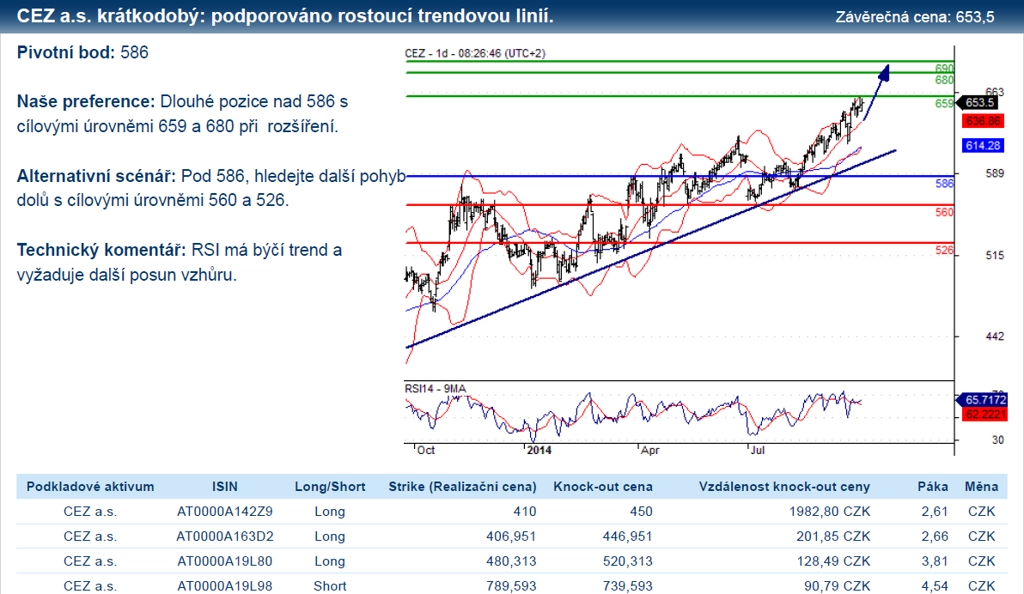The height and width of the screenshot is (594, 1024).
Task: Click the leverage value "2,66"
Action: [x=935, y=536]
